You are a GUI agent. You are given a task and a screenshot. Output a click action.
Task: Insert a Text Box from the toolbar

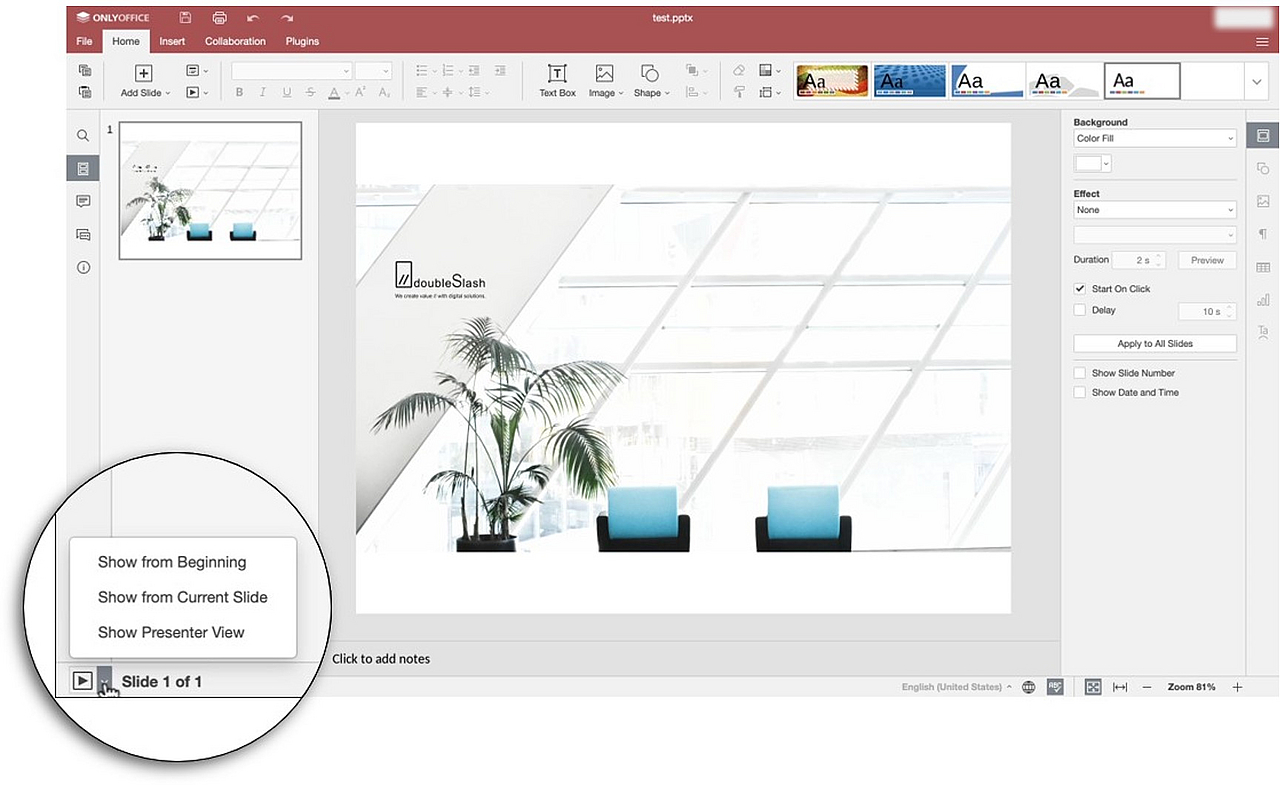[x=557, y=81]
